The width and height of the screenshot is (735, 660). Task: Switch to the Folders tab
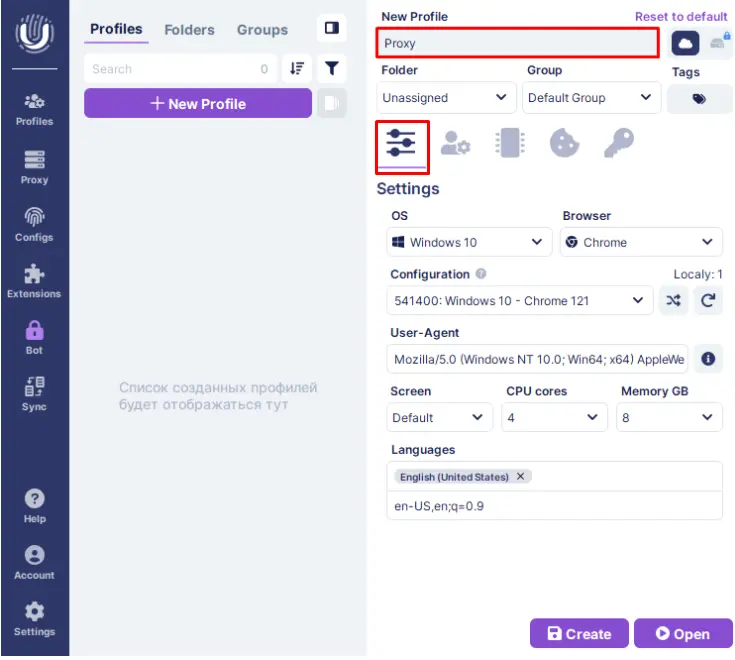point(190,30)
